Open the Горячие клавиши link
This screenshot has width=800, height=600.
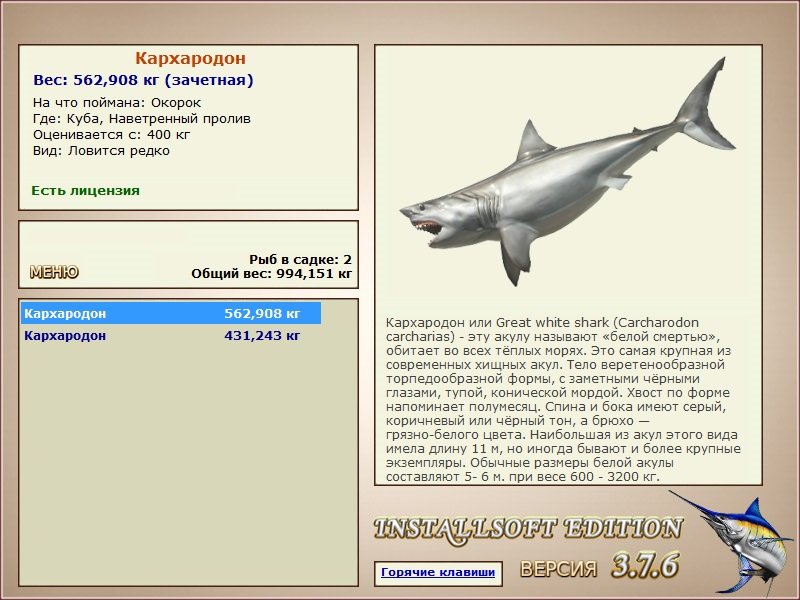(x=438, y=572)
